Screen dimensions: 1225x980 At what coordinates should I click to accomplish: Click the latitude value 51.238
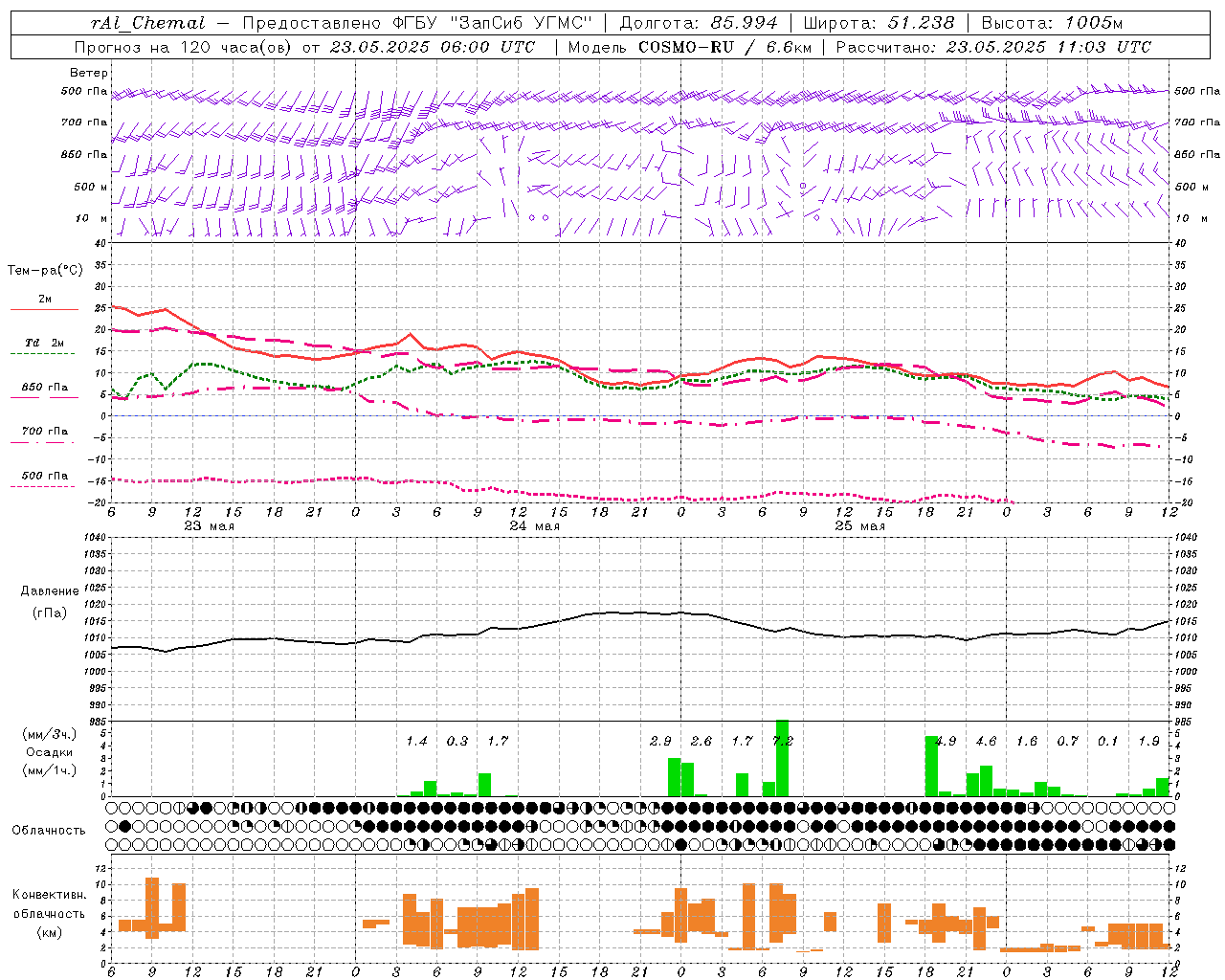(922, 23)
